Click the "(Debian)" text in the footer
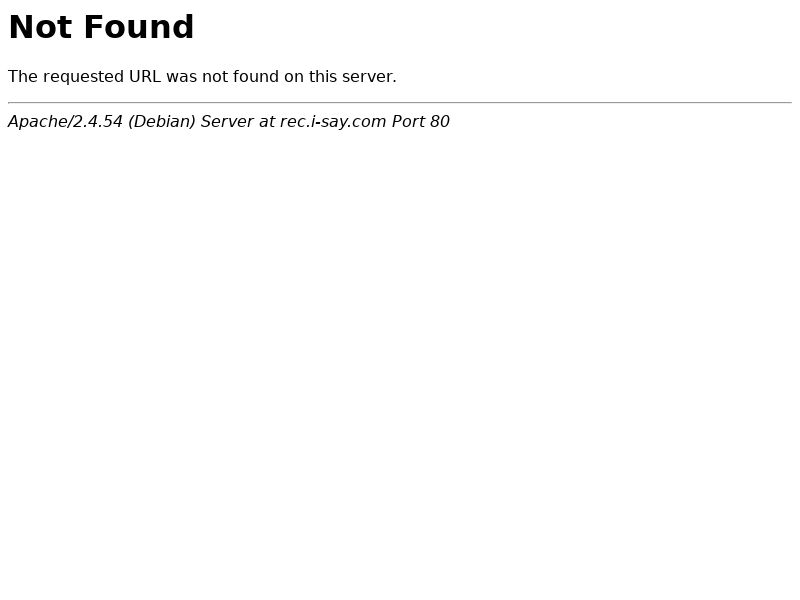The image size is (800, 600). pos(162,121)
